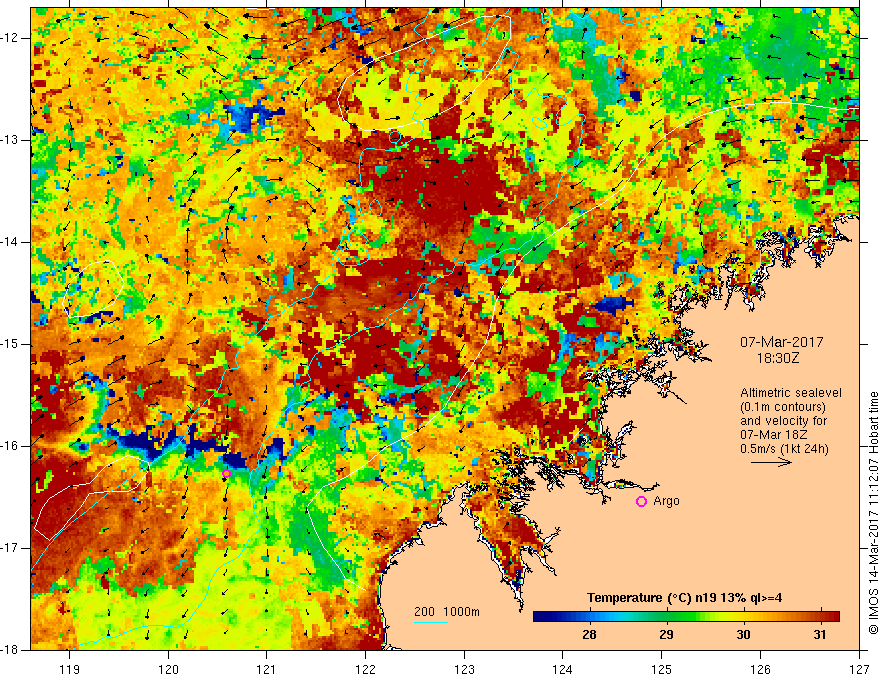Click longitude axis label 122

365,669
